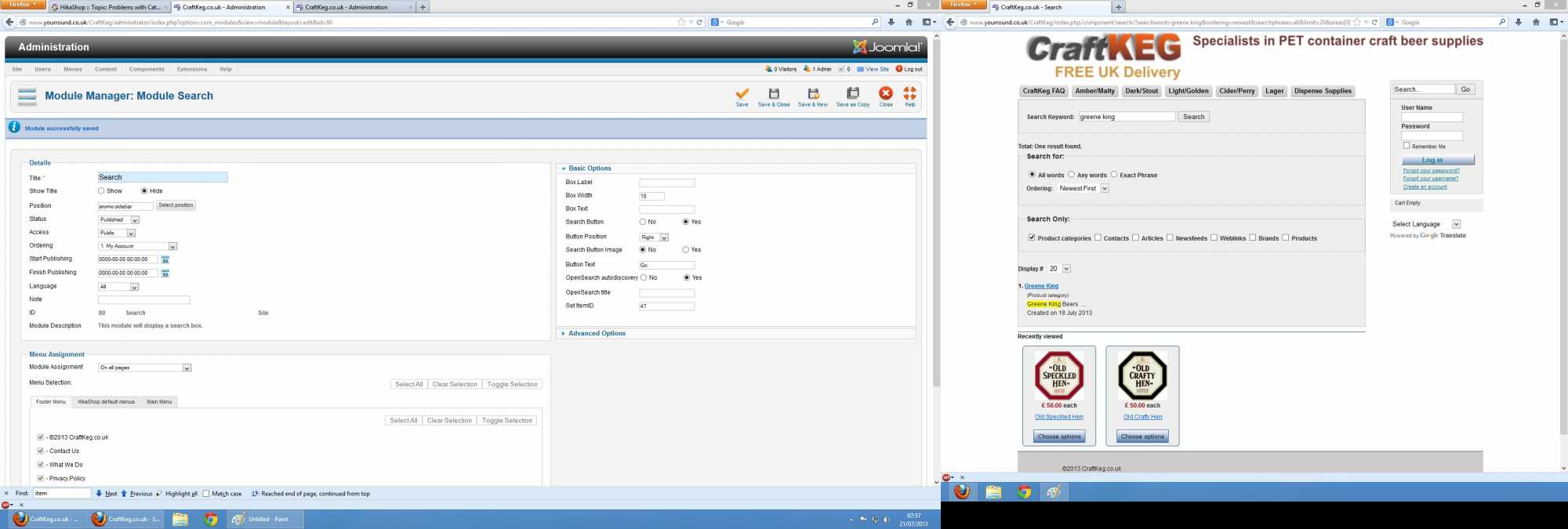Set OpenSearch autodiscovery to No
The height and width of the screenshot is (529, 1568).
644,278
